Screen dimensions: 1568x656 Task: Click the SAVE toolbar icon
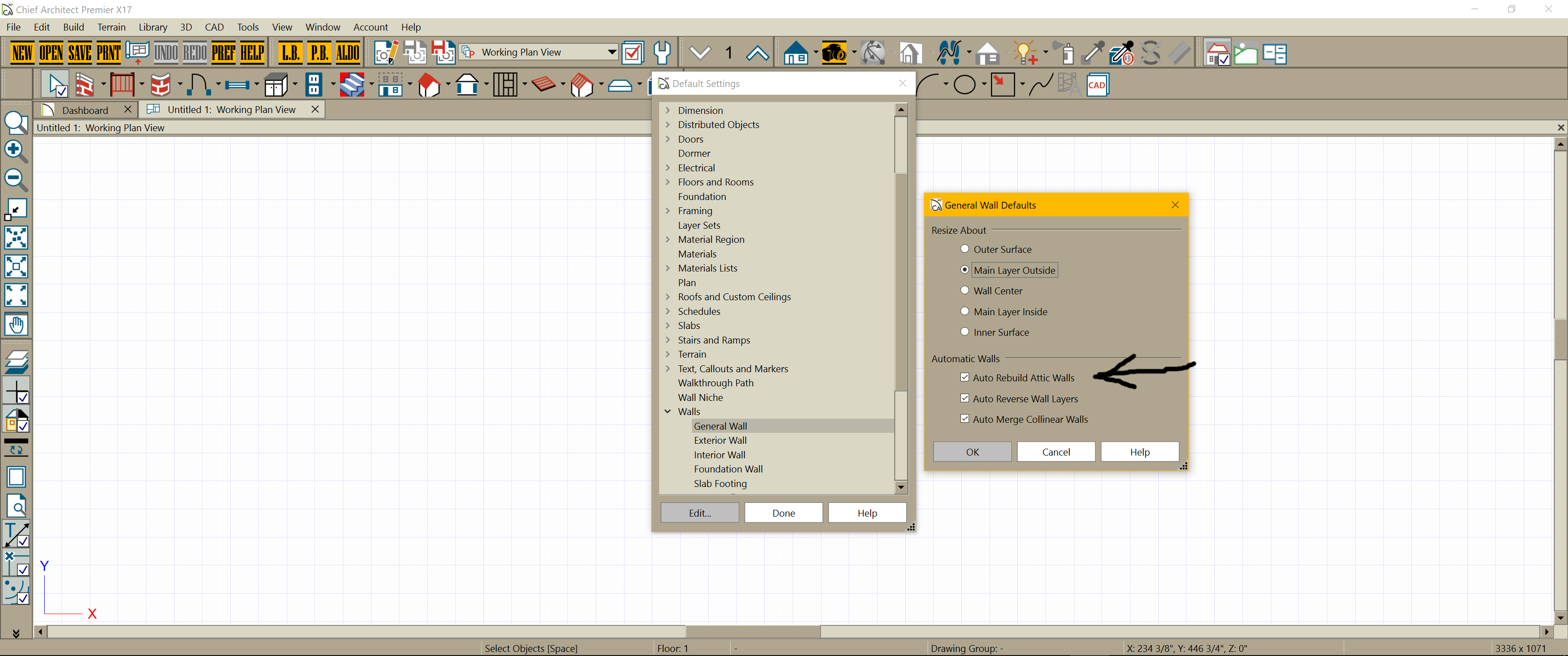80,53
